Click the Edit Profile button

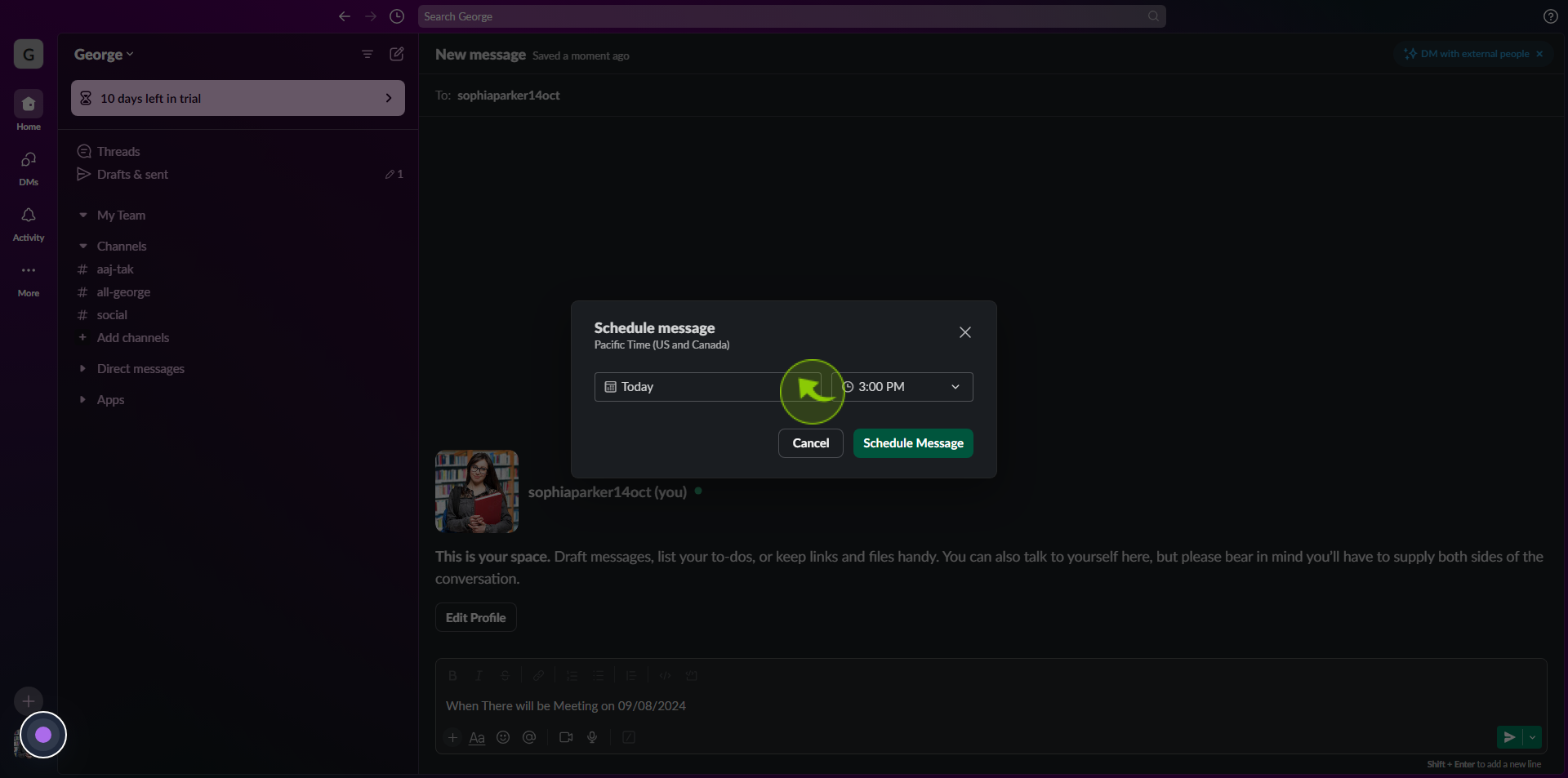coord(475,618)
